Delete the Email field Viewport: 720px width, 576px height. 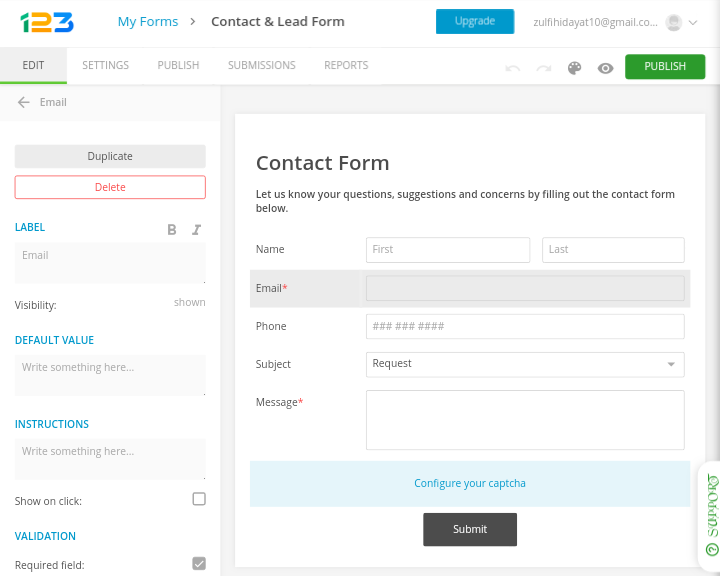pos(110,187)
